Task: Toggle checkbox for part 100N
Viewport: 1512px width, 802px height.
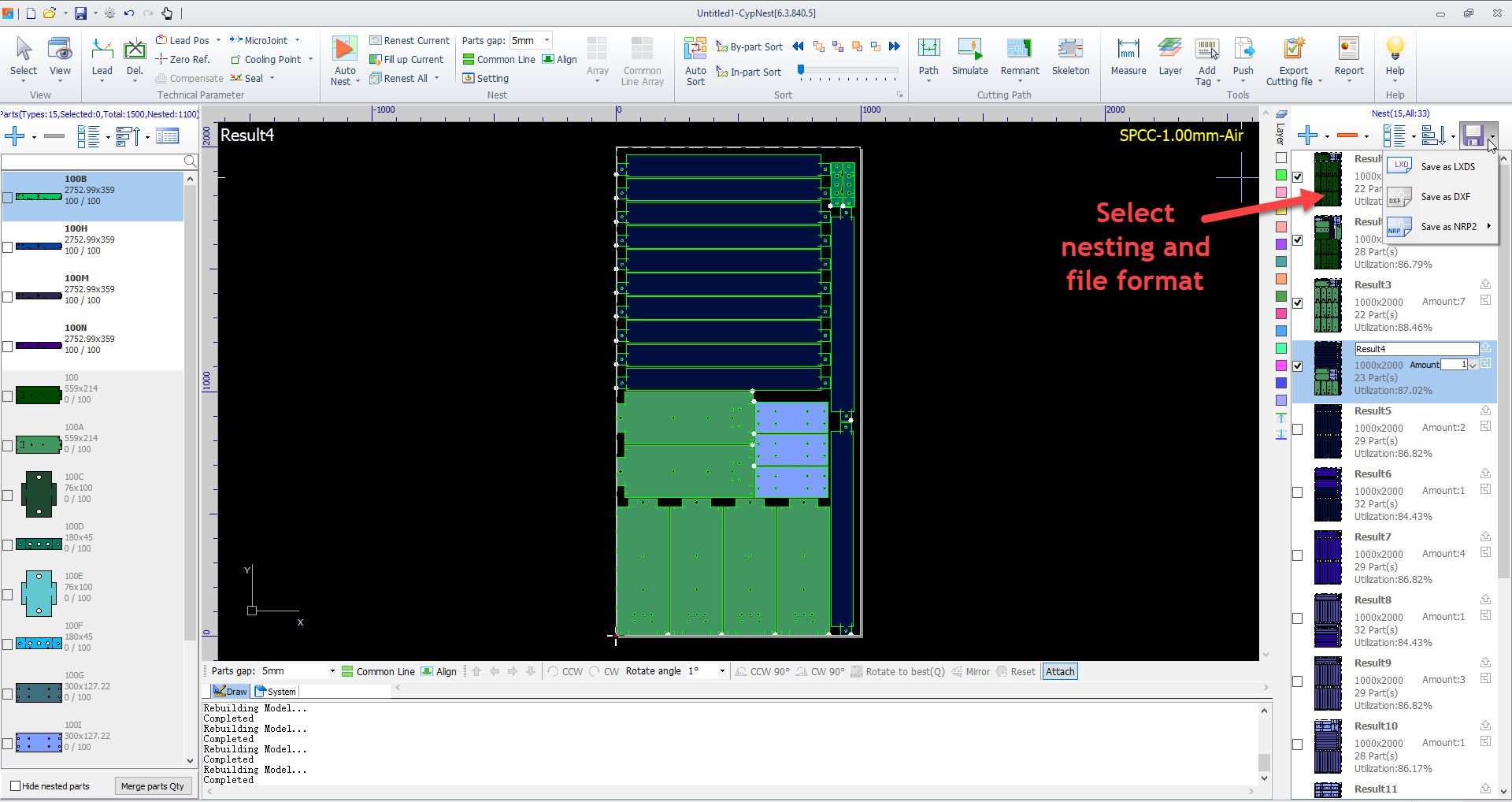Action: [x=7, y=347]
